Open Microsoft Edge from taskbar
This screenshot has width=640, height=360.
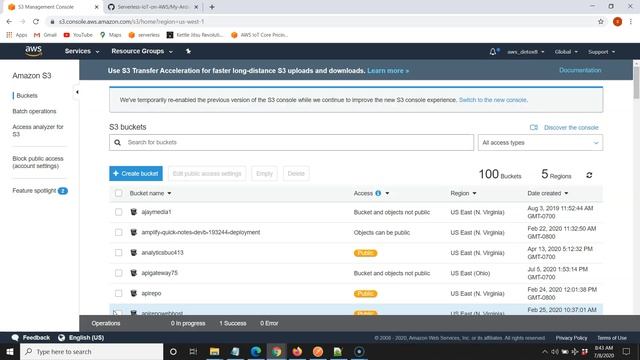[x=256, y=351]
